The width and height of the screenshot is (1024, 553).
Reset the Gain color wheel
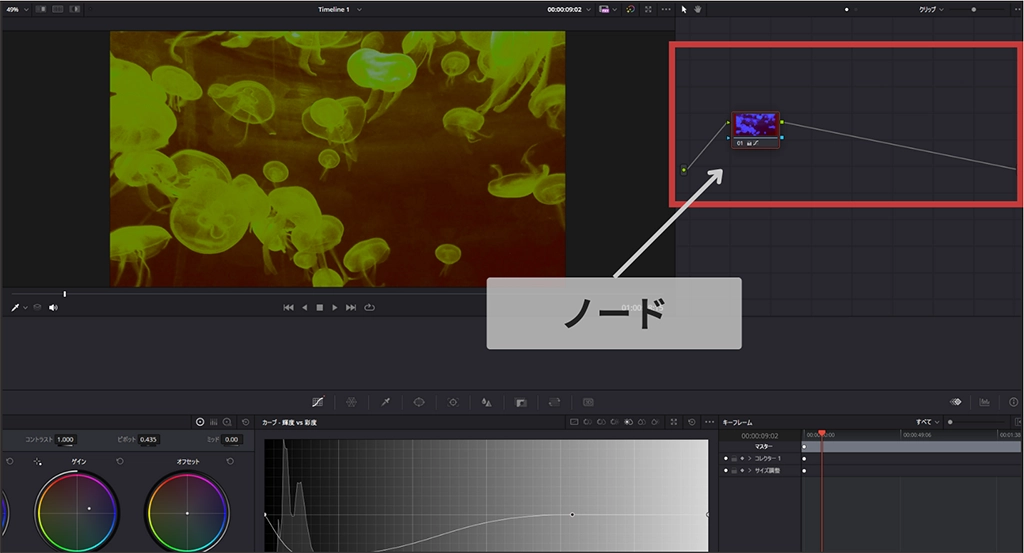(x=120, y=461)
